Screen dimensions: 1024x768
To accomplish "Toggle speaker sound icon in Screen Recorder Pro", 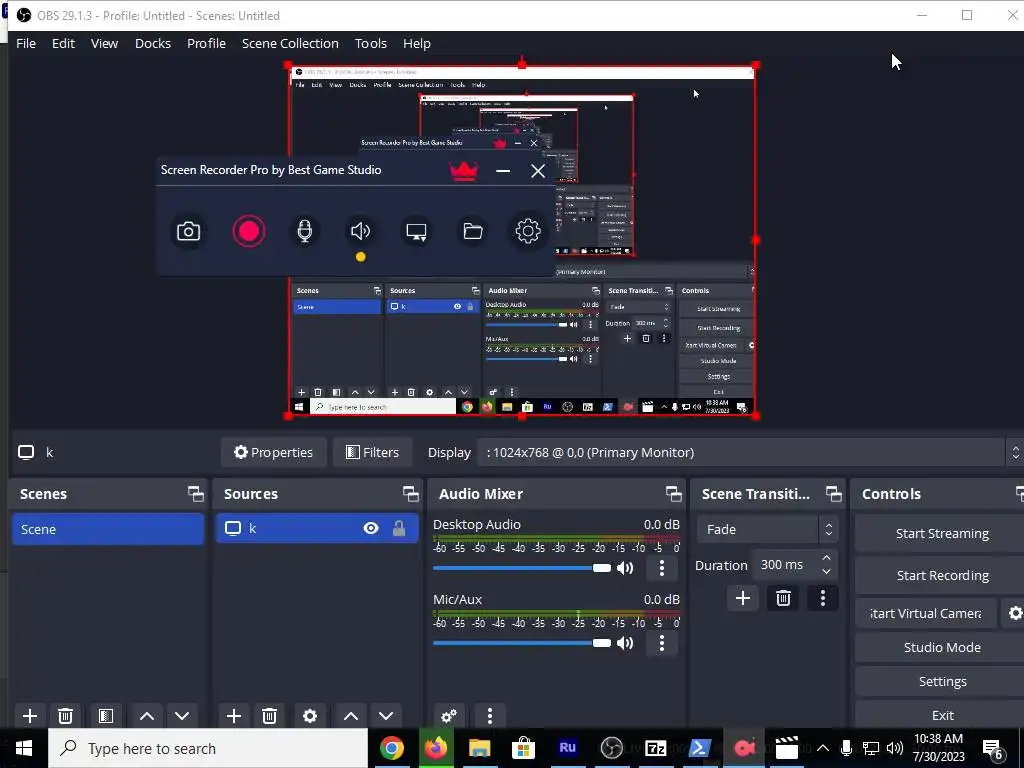I will [360, 231].
